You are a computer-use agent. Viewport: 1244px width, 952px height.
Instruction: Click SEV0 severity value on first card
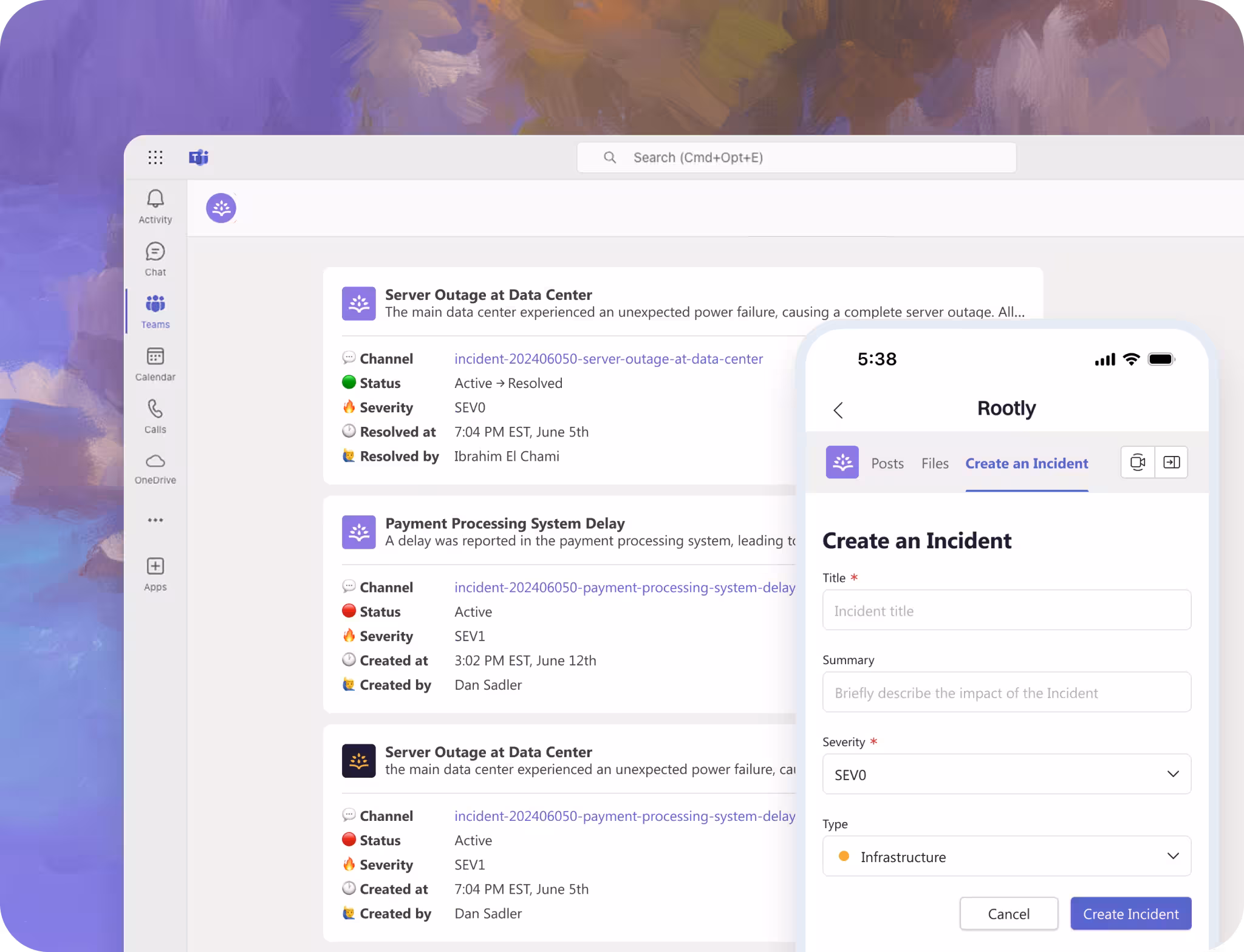click(x=470, y=407)
